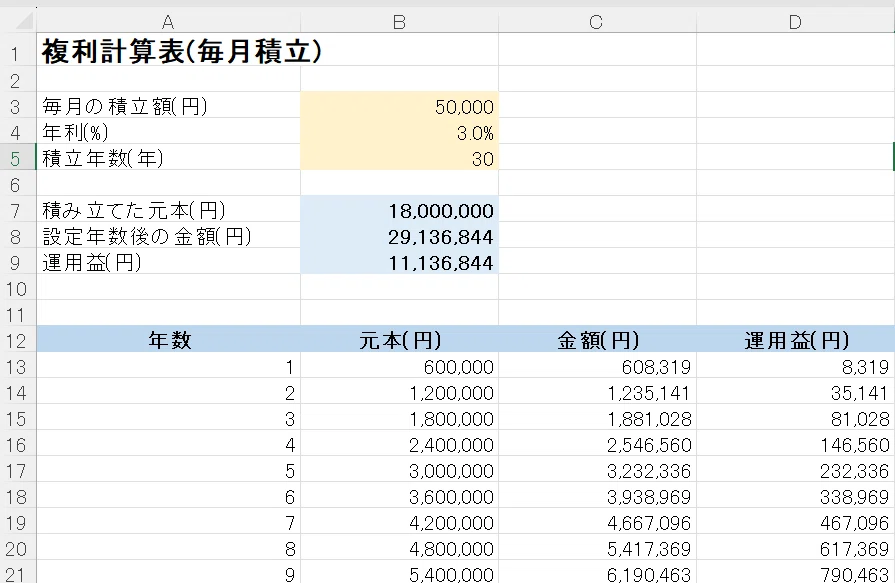Click the cell with profit 467,096
Image resolution: width=895 pixels, height=583 pixels.
coord(796,521)
